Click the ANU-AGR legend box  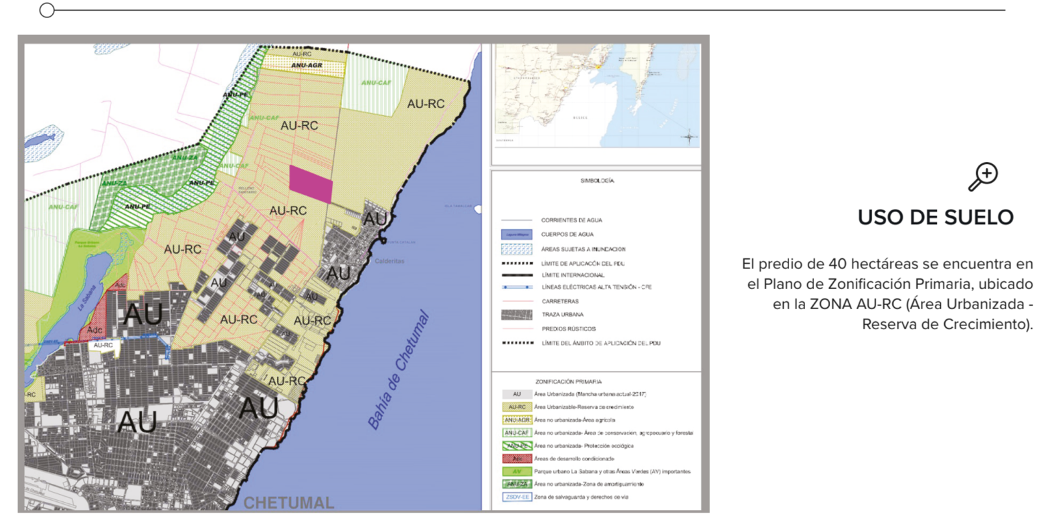tap(517, 420)
